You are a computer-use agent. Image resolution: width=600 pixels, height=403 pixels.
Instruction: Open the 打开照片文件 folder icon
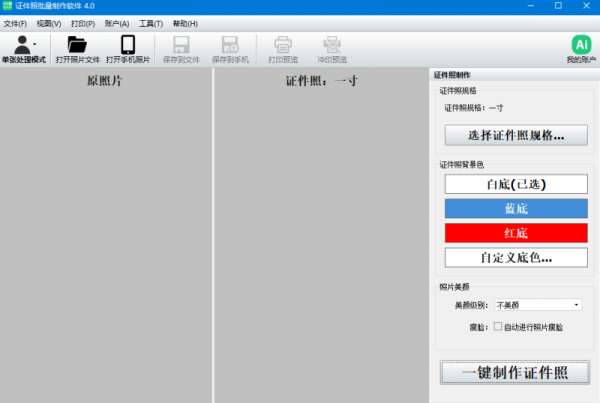tap(77, 45)
